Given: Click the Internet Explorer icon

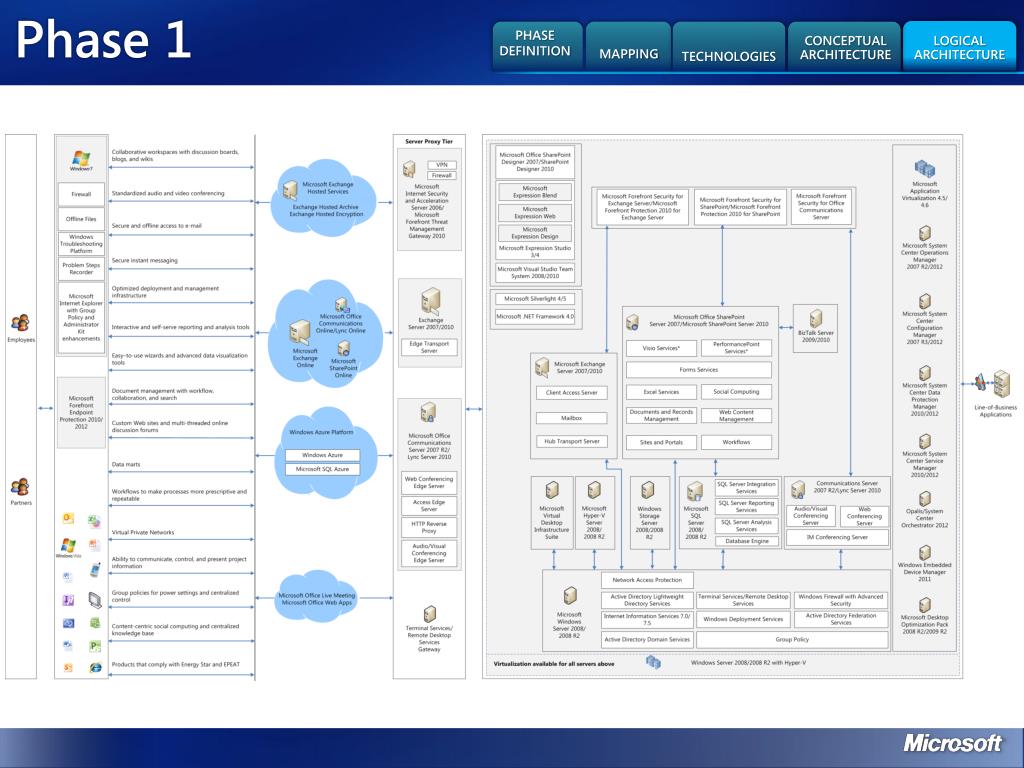Looking at the screenshot, I should pos(95,667).
